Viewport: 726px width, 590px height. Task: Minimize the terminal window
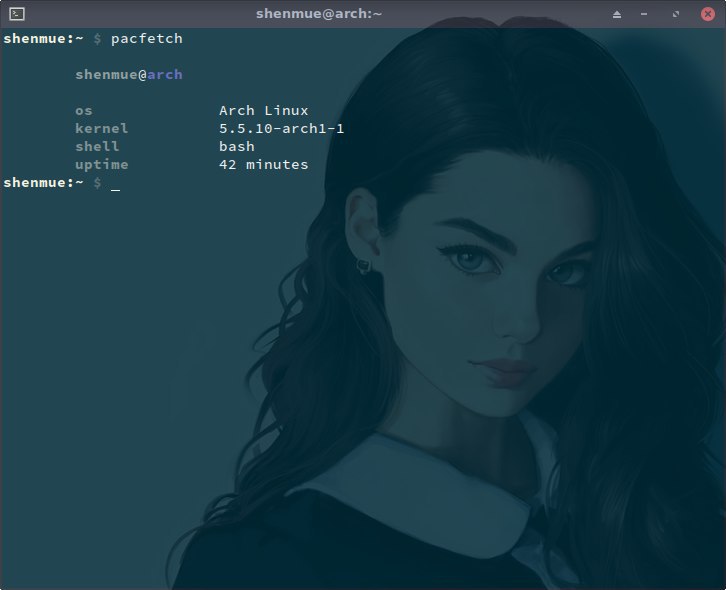(644, 14)
